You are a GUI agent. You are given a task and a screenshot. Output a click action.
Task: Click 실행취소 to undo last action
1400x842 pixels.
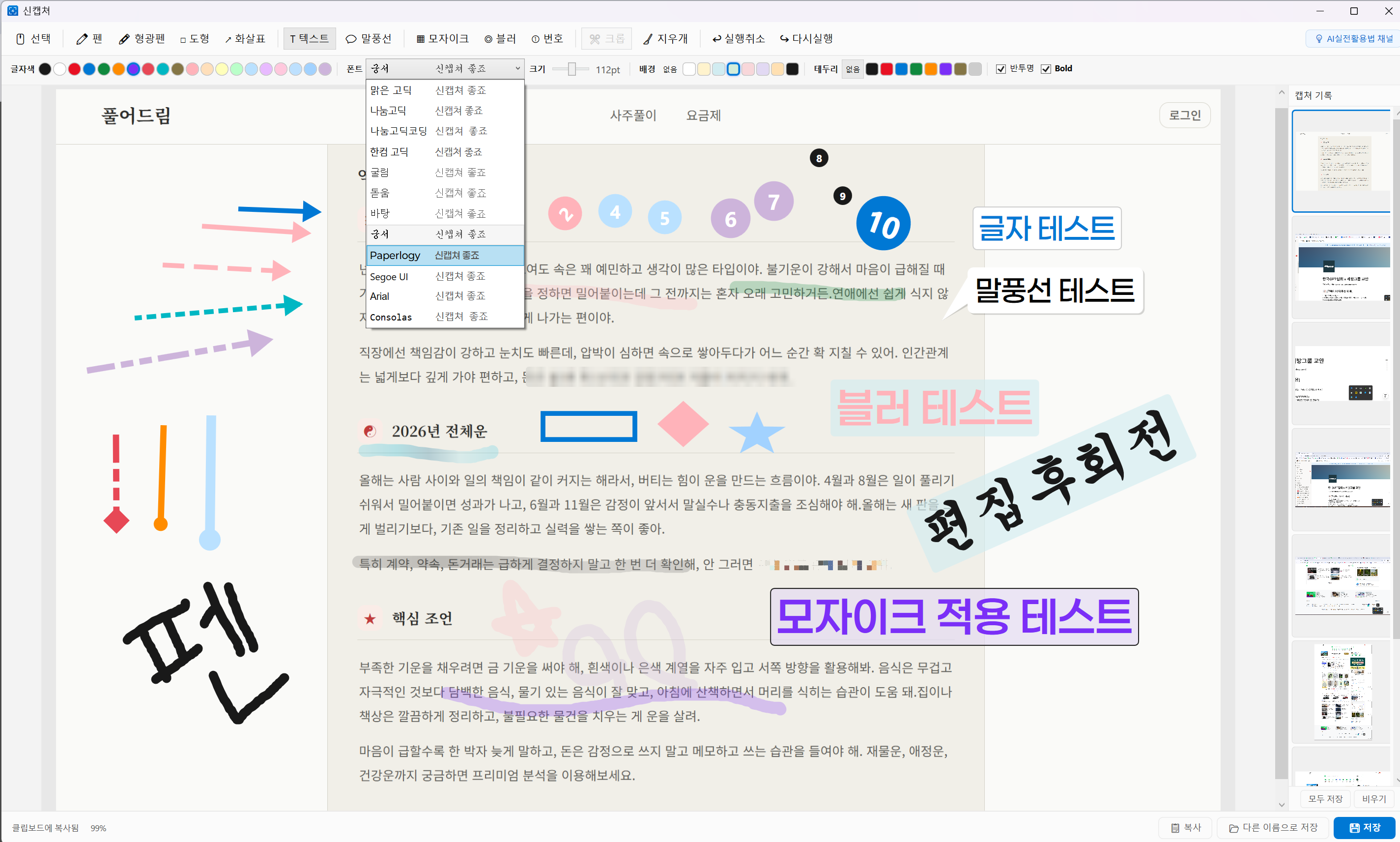coord(738,38)
